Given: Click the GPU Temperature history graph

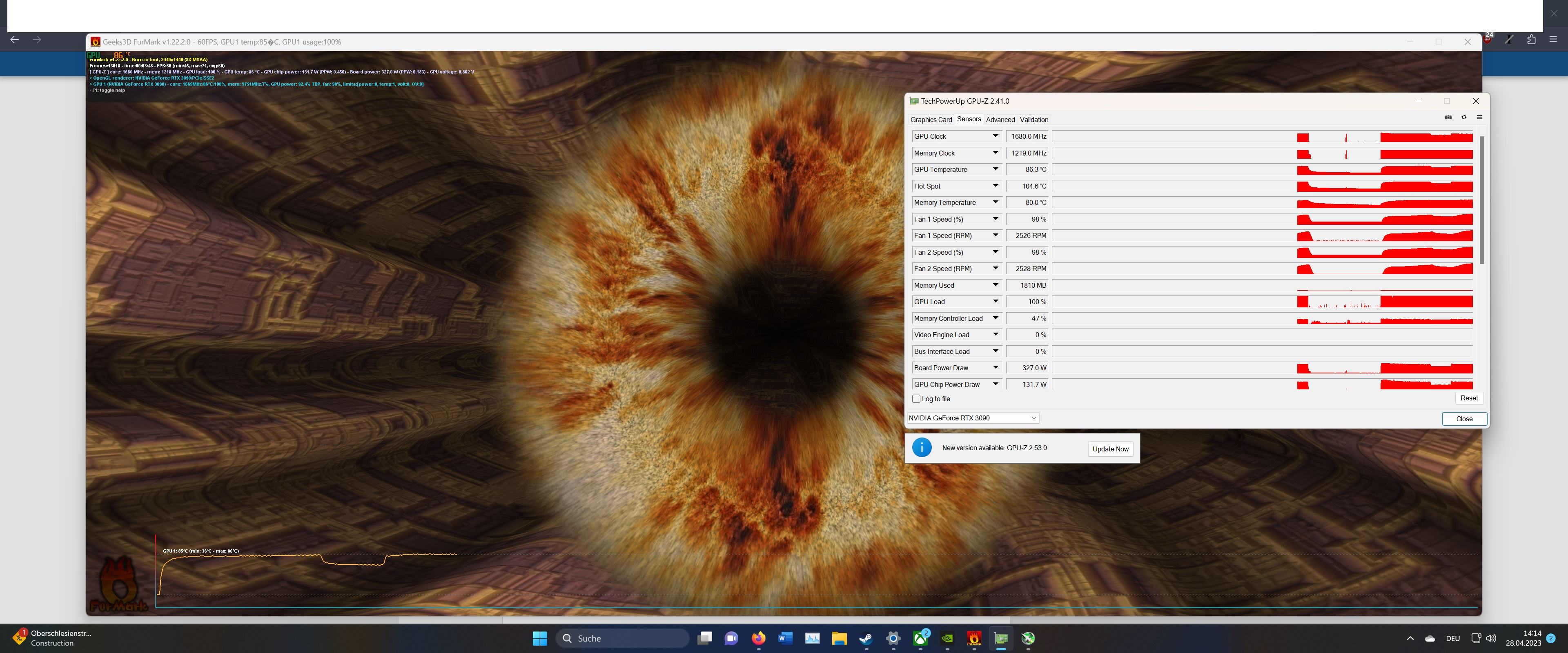Looking at the screenshot, I should pyautogui.click(x=1263, y=169).
